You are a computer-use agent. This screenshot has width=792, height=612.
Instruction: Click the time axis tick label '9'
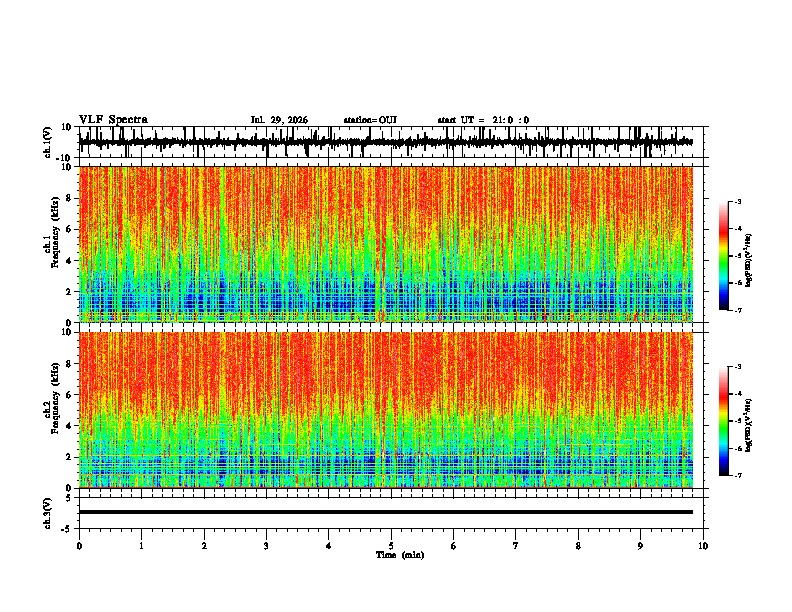(x=640, y=546)
